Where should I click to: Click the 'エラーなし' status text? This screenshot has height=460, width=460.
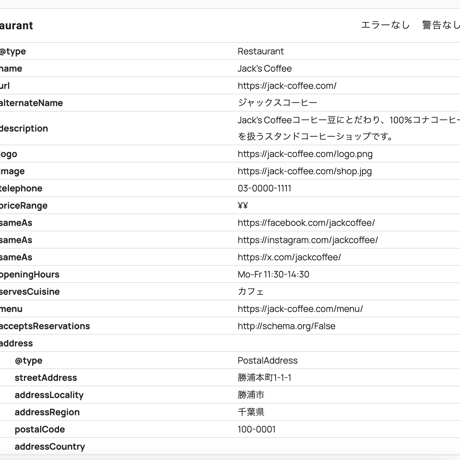click(x=385, y=25)
